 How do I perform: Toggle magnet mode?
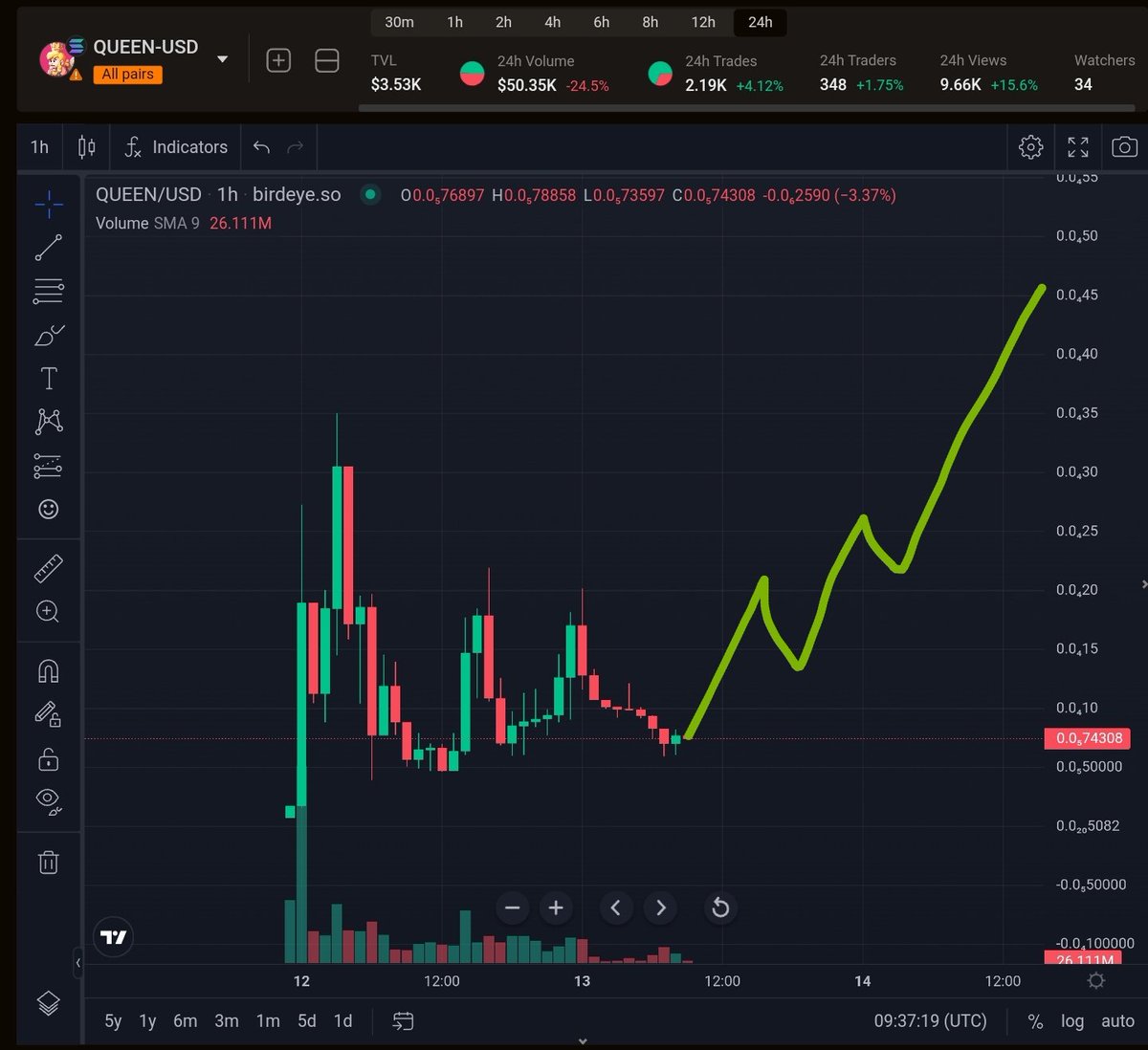pyautogui.click(x=49, y=670)
